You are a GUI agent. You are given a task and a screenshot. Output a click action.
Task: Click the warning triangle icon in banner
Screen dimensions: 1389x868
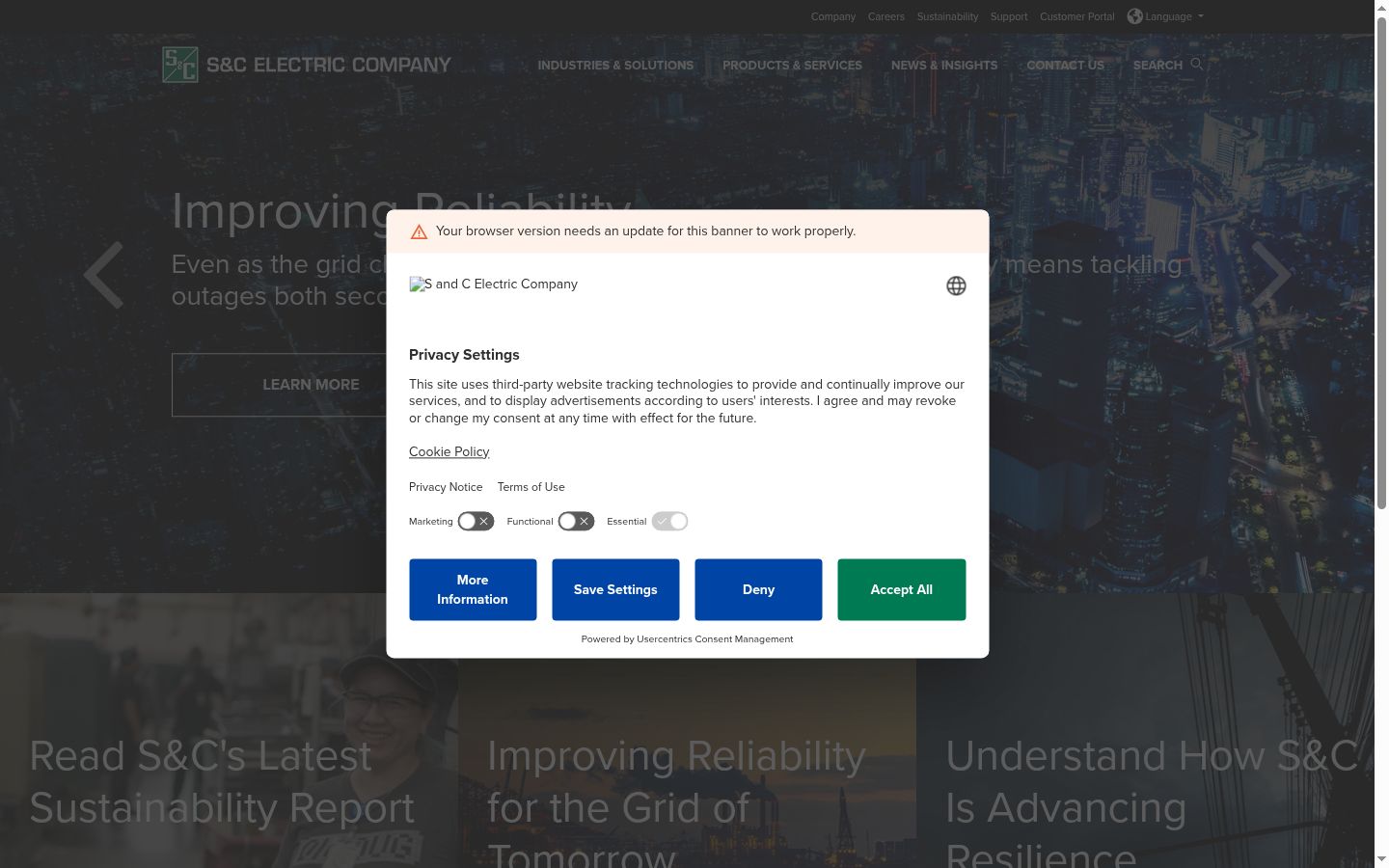tap(419, 231)
